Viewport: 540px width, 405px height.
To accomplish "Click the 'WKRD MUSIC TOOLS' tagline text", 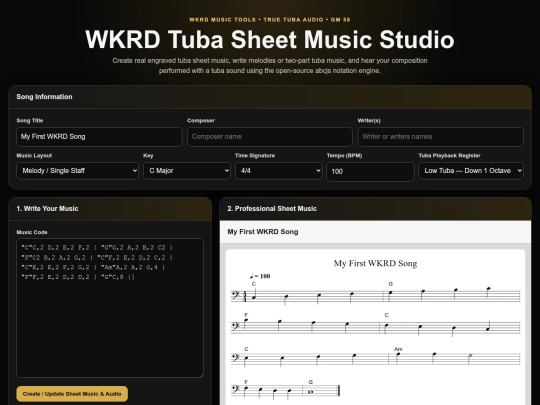I will (222, 20).
